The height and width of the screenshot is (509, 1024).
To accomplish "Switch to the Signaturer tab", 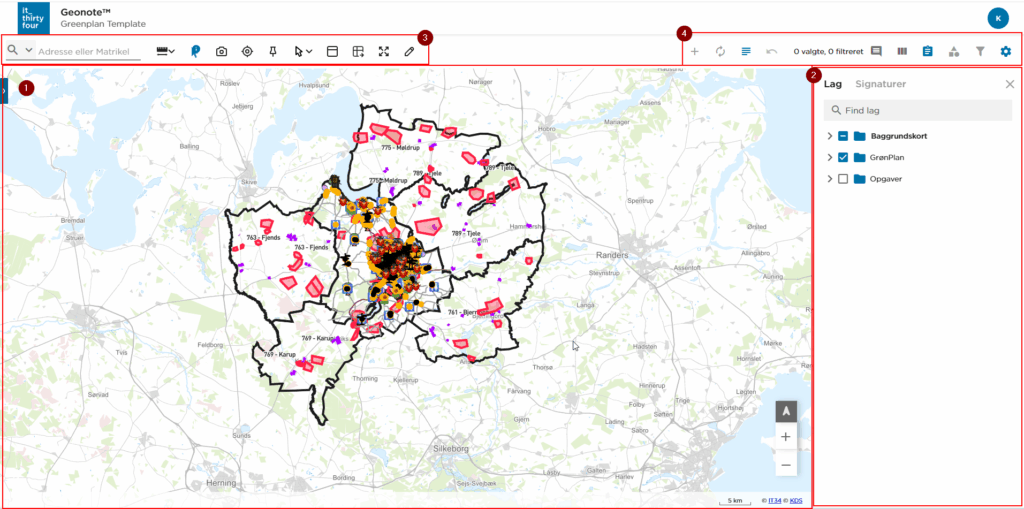I will tap(880, 84).
